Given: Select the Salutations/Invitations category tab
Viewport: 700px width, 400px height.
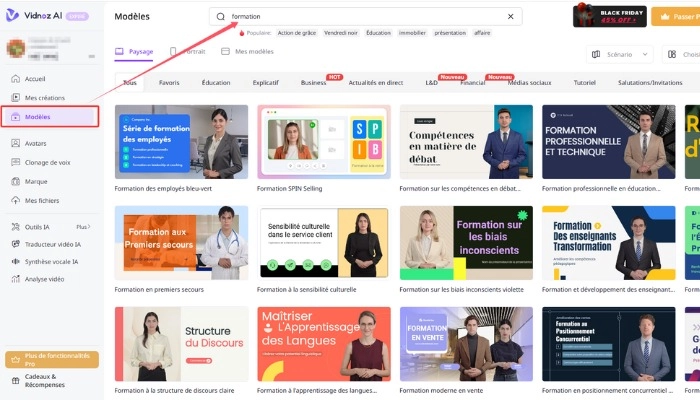Looking at the screenshot, I should tap(650, 83).
